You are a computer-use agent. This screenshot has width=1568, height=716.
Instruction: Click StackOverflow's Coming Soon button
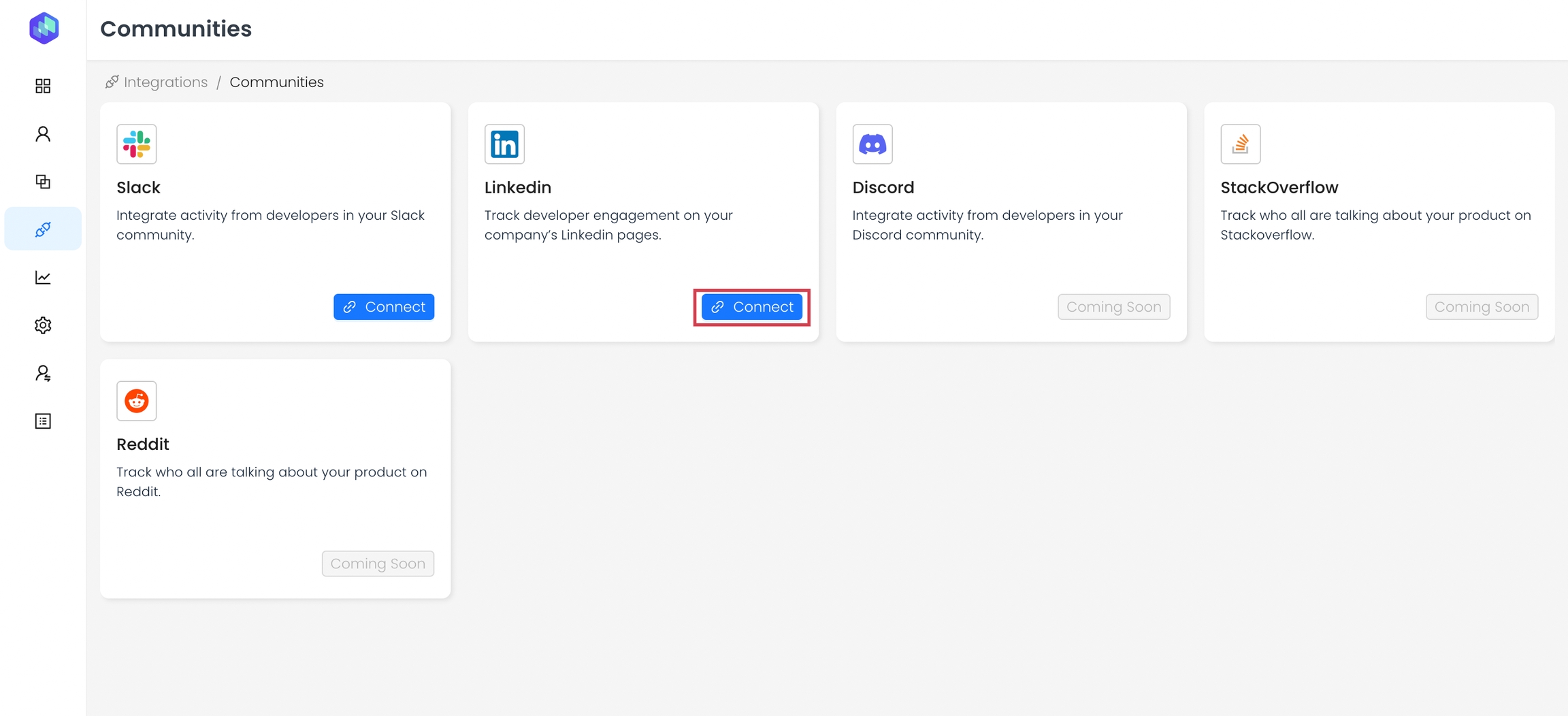coord(1482,307)
